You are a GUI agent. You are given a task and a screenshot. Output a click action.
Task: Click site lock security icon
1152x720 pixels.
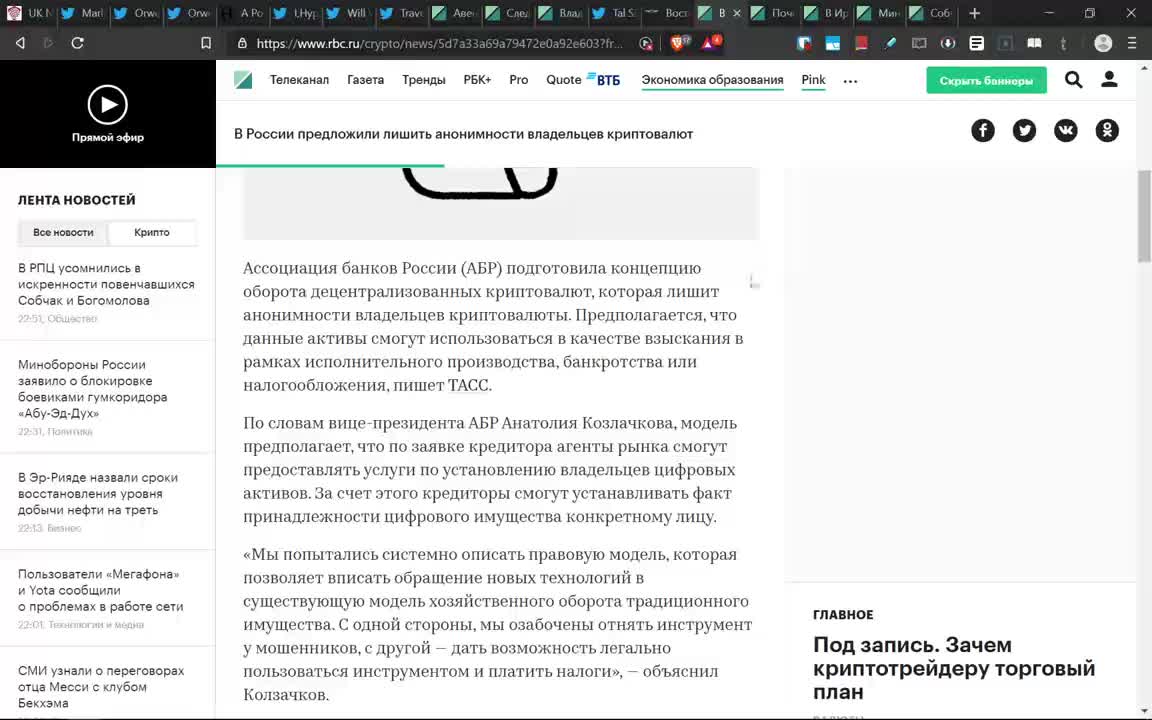click(x=242, y=43)
